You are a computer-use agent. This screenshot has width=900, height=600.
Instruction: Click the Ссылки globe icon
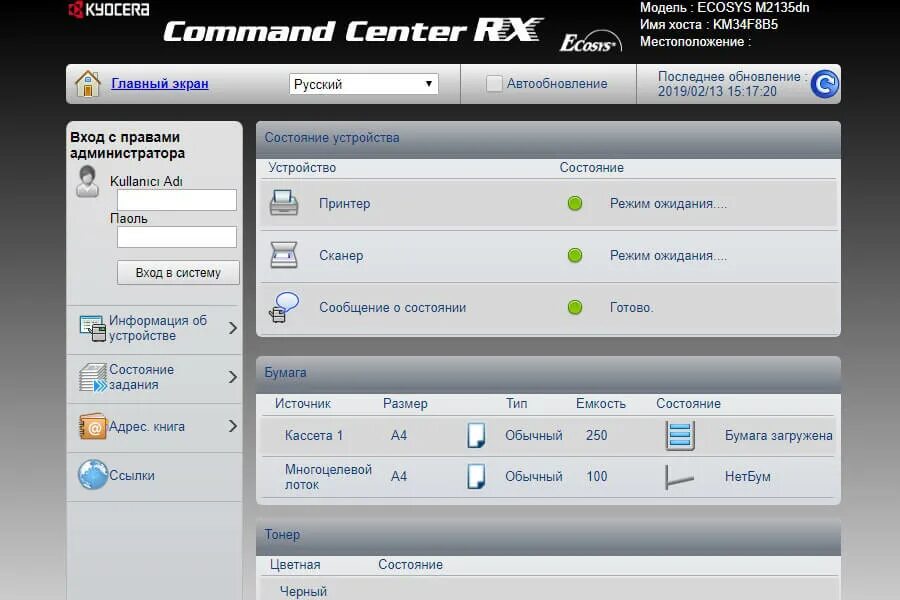pyautogui.click(x=92, y=475)
